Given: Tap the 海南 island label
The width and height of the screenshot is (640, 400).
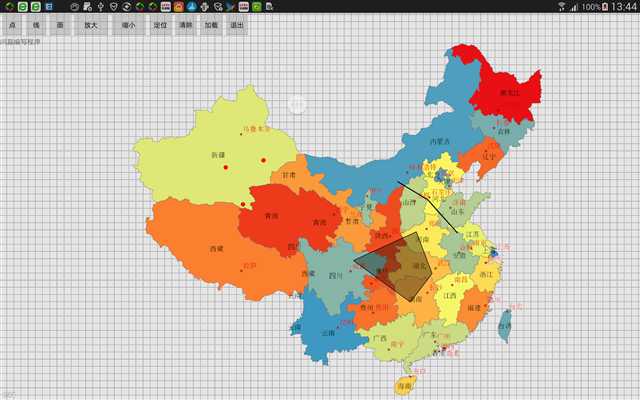Looking at the screenshot, I should coord(406,385).
